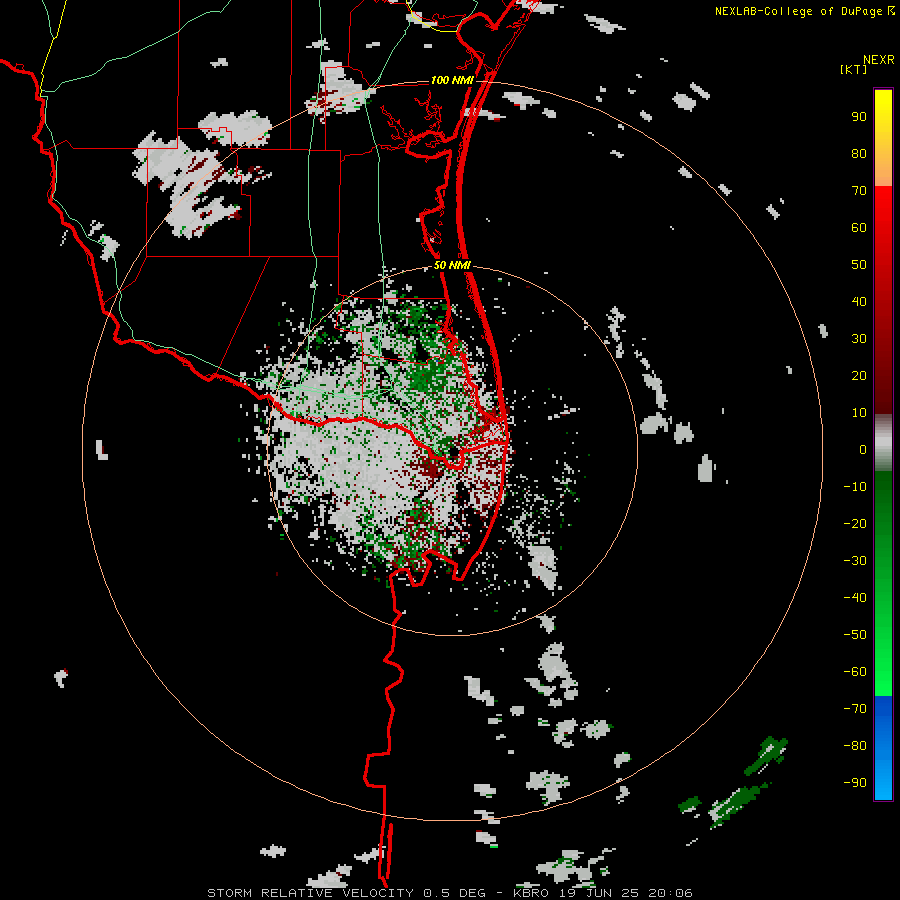Click the NEXR label above the color scale
Screen dimensions: 900x900
879,60
